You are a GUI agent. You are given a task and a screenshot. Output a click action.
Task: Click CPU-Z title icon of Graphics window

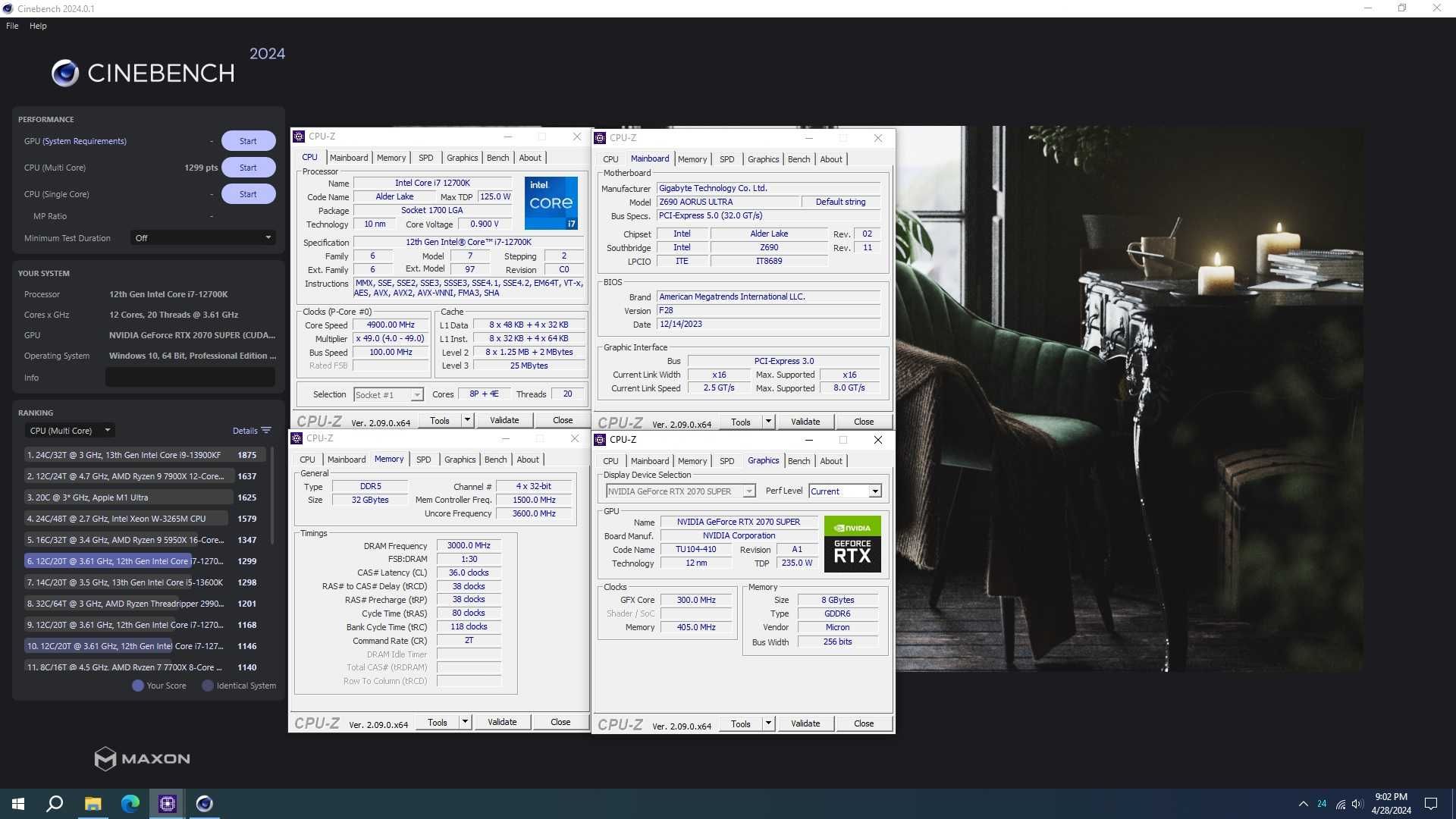600,440
